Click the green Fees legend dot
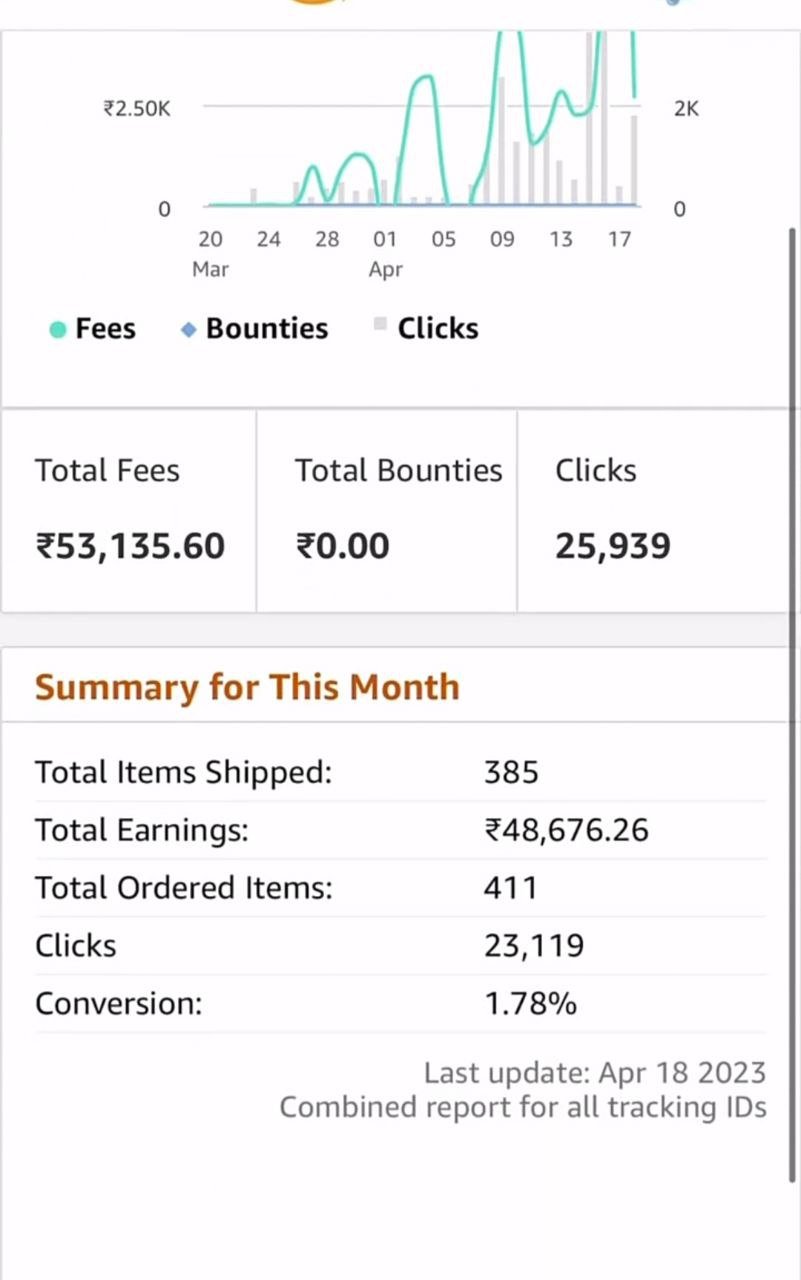 click(58, 329)
